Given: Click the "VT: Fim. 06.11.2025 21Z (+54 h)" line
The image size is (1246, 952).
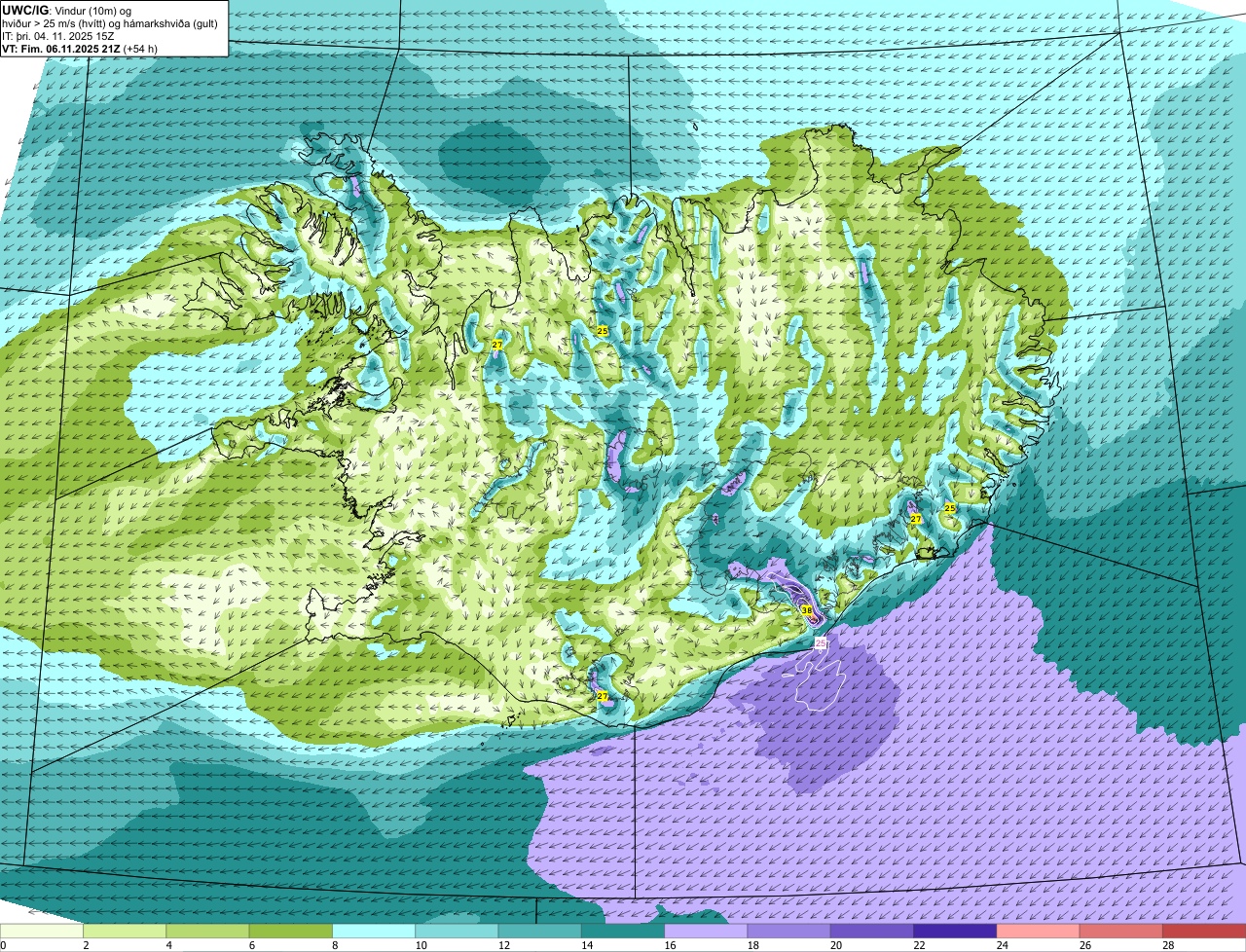Looking at the screenshot, I should tap(80, 49).
